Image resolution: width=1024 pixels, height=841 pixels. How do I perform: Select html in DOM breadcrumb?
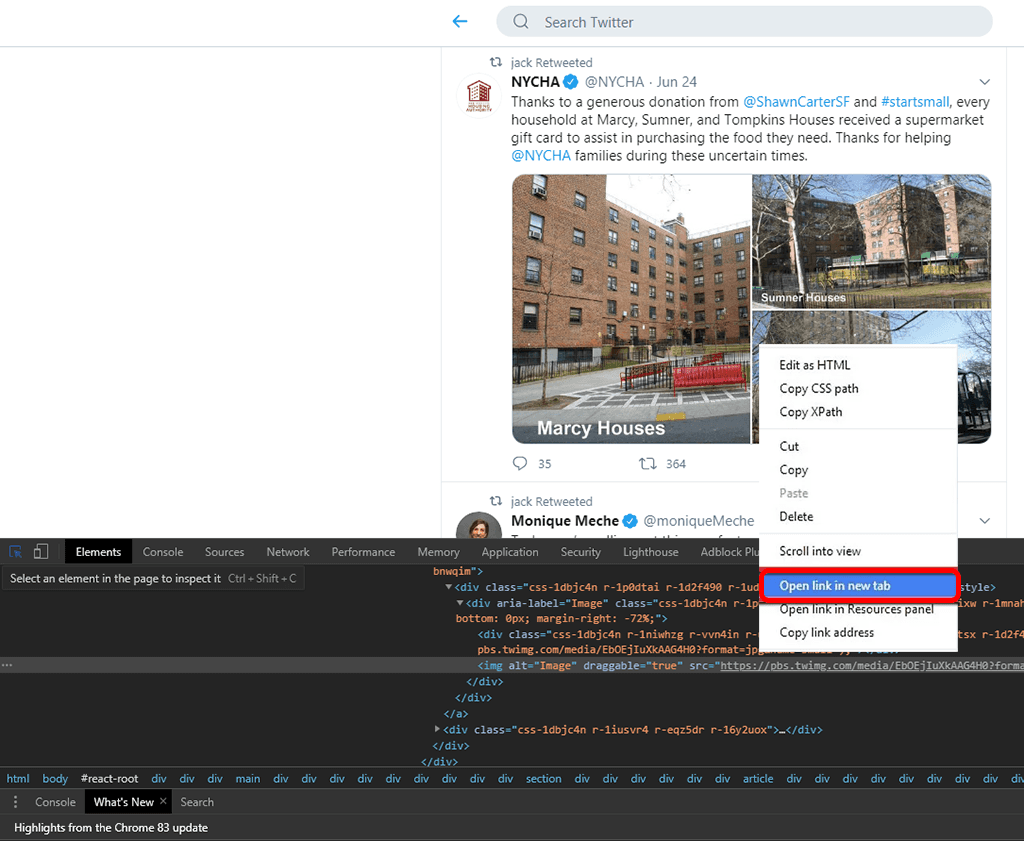(x=18, y=778)
